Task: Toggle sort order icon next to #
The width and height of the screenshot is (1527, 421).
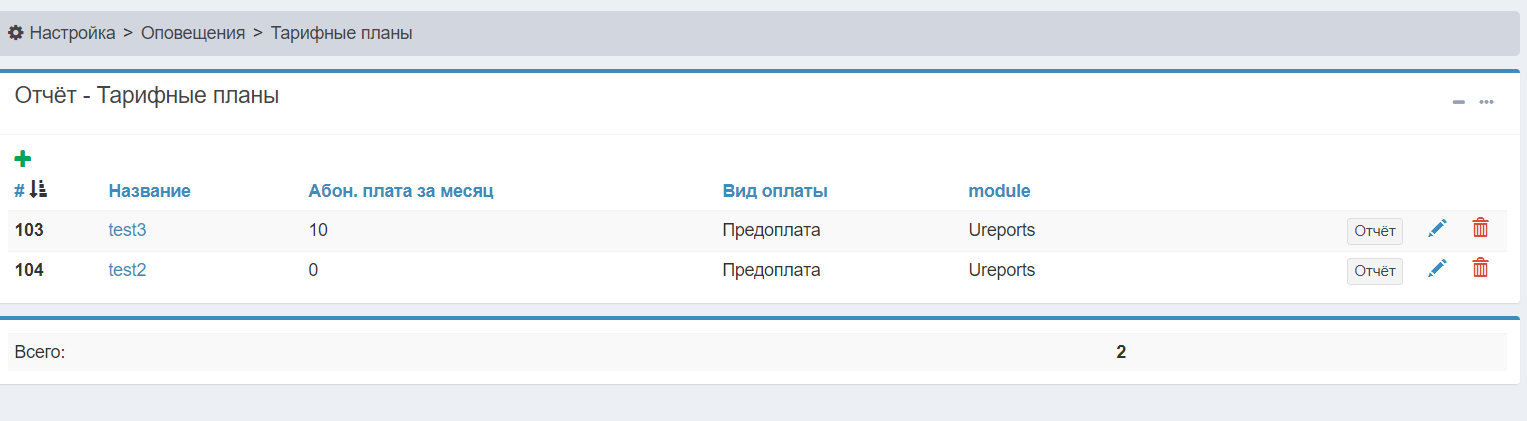Action: [x=38, y=190]
